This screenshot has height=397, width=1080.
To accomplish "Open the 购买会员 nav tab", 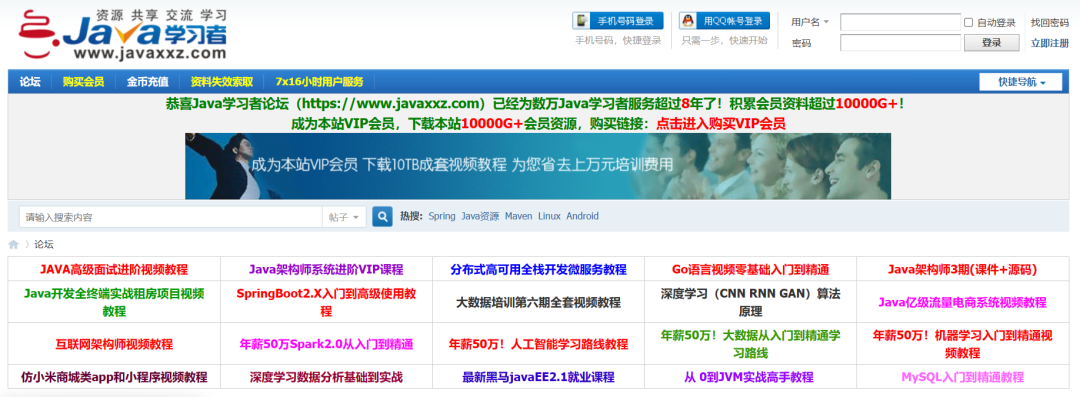I will tap(83, 82).
